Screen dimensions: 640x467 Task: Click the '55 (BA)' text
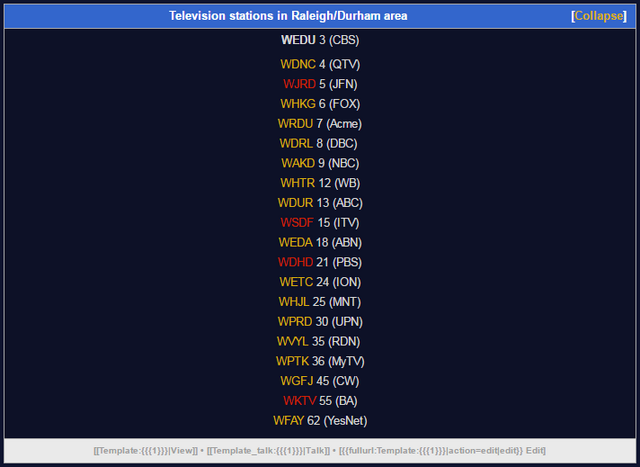338,401
